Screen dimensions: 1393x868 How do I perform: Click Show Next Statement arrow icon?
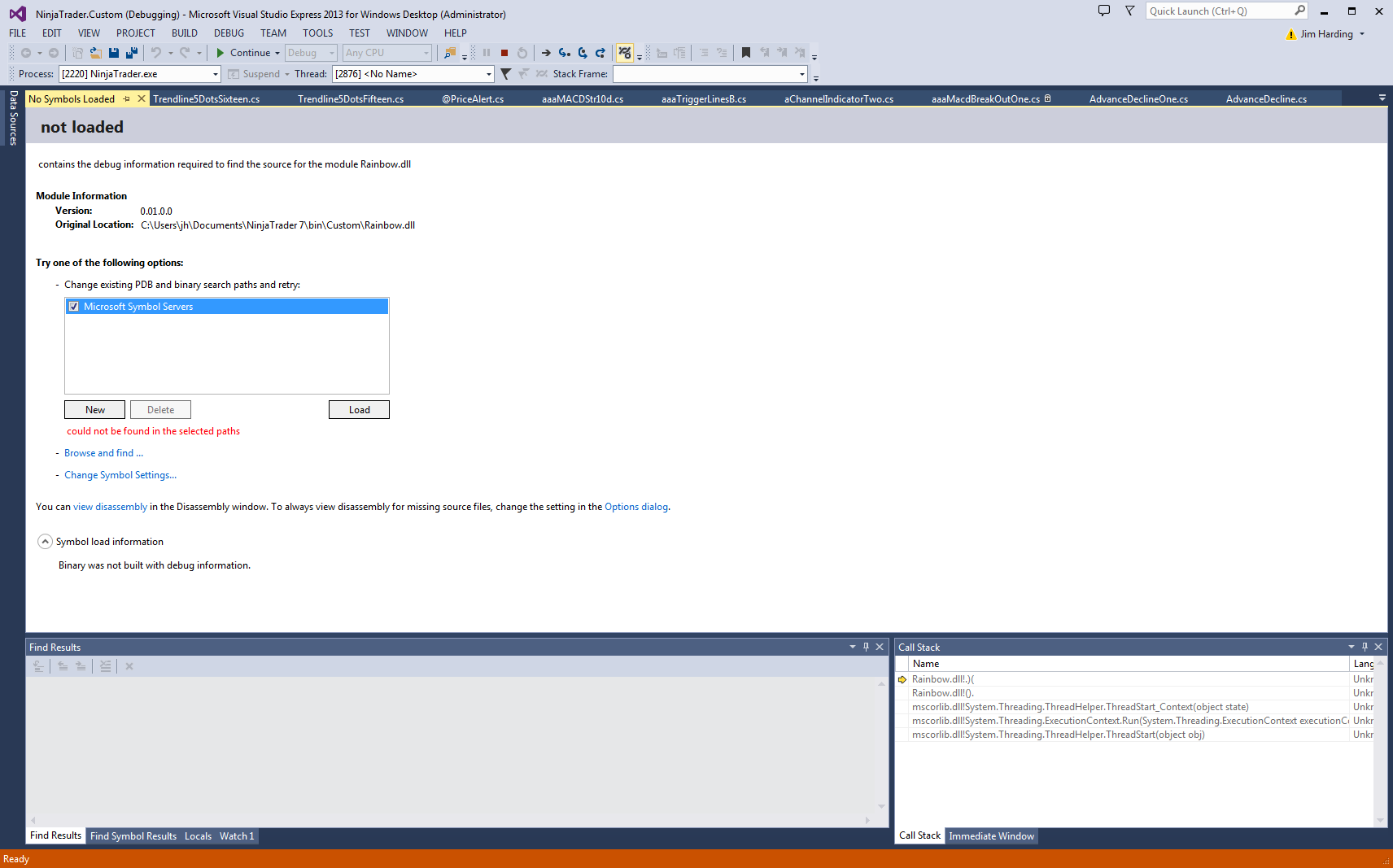546,53
